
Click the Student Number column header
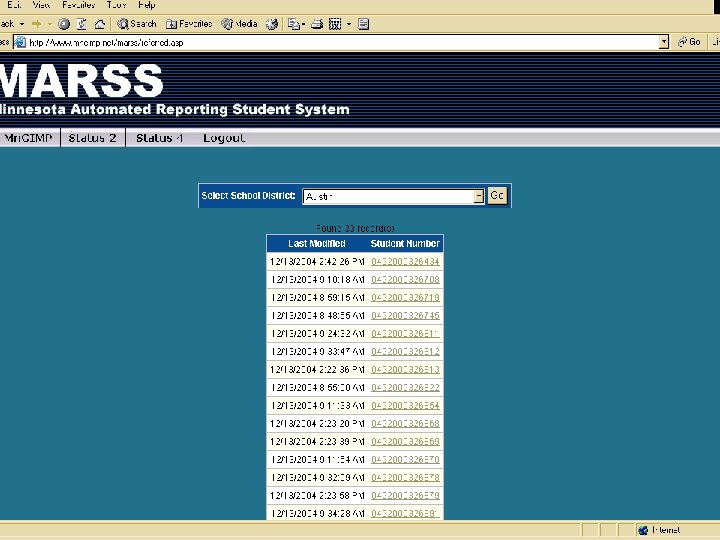click(x=405, y=243)
